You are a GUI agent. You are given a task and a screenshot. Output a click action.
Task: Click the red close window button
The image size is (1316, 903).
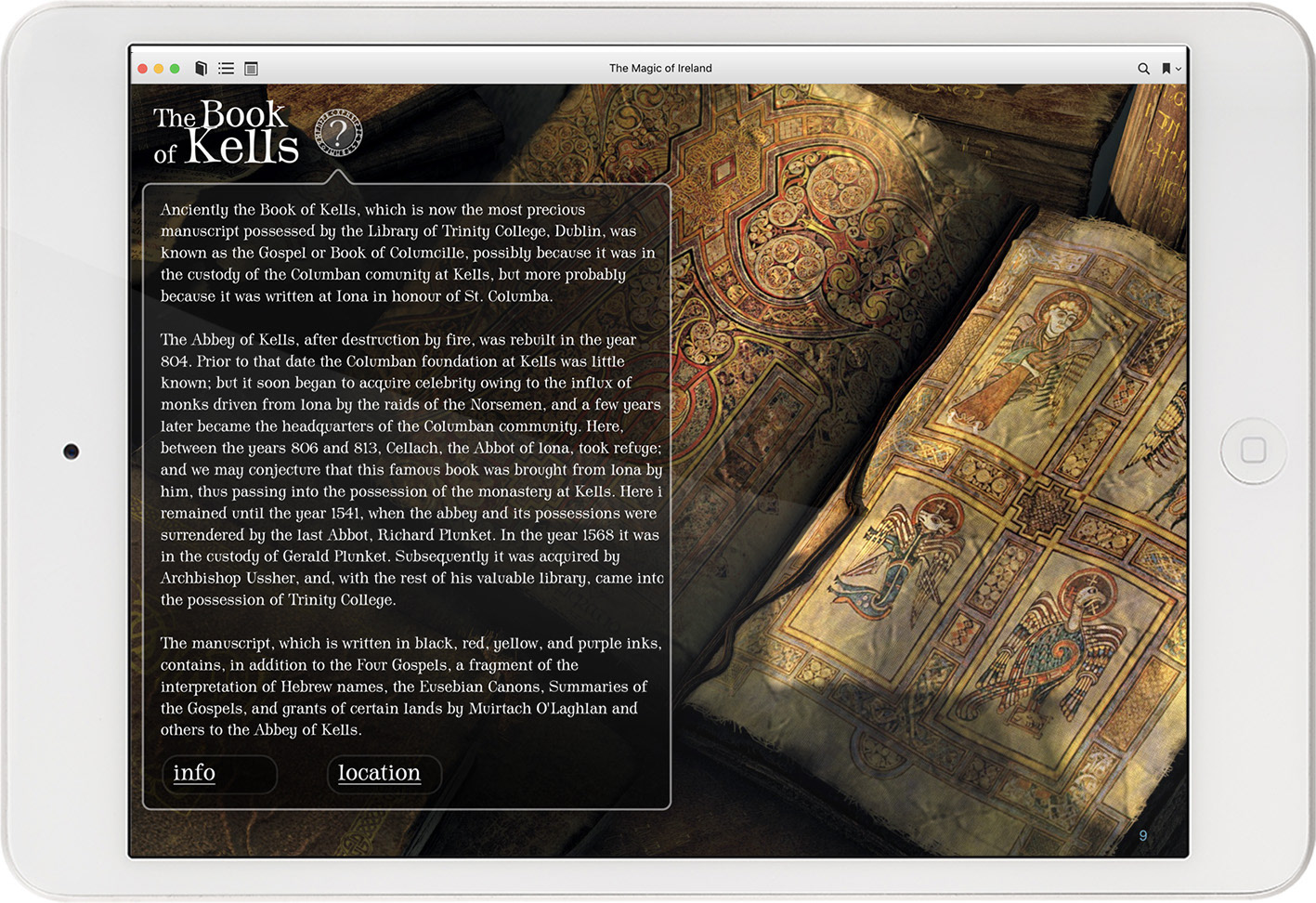click(x=143, y=69)
